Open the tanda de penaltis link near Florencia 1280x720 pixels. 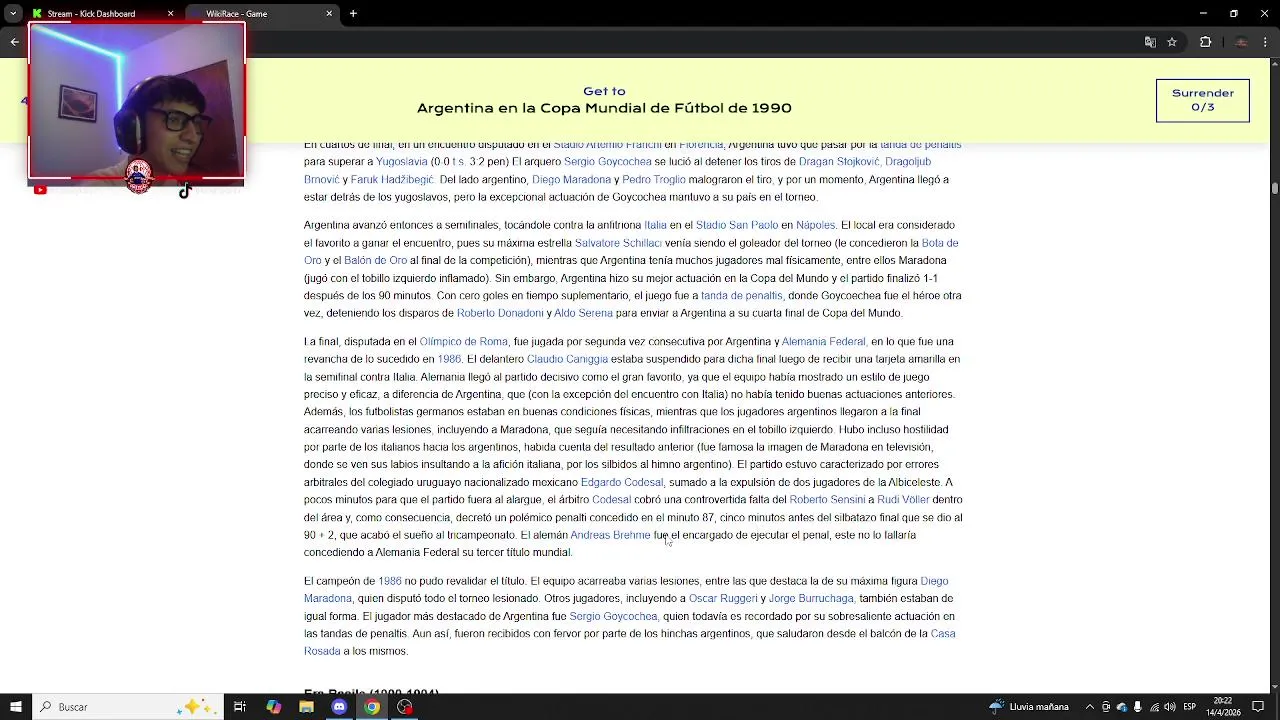920,145
